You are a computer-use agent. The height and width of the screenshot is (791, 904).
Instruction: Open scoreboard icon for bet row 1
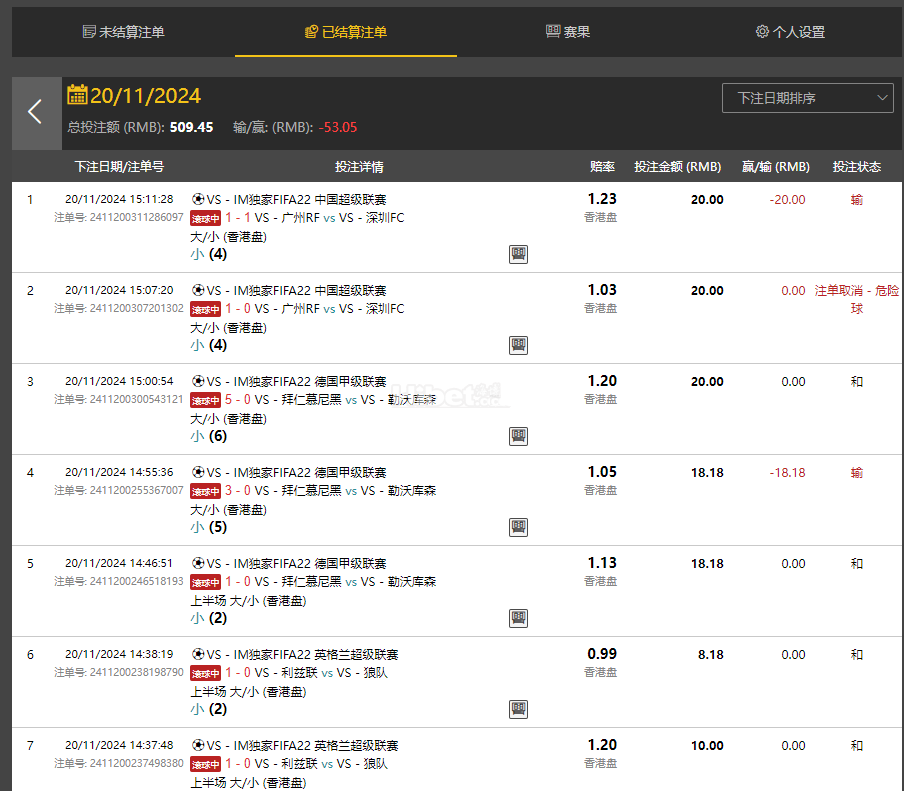point(518,254)
